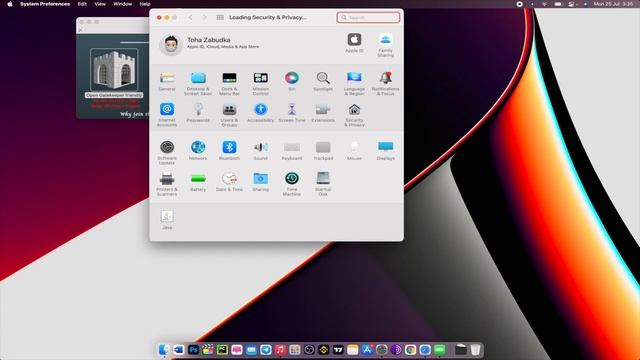
Task: Focus the System Preferences search field
Action: click(368, 18)
